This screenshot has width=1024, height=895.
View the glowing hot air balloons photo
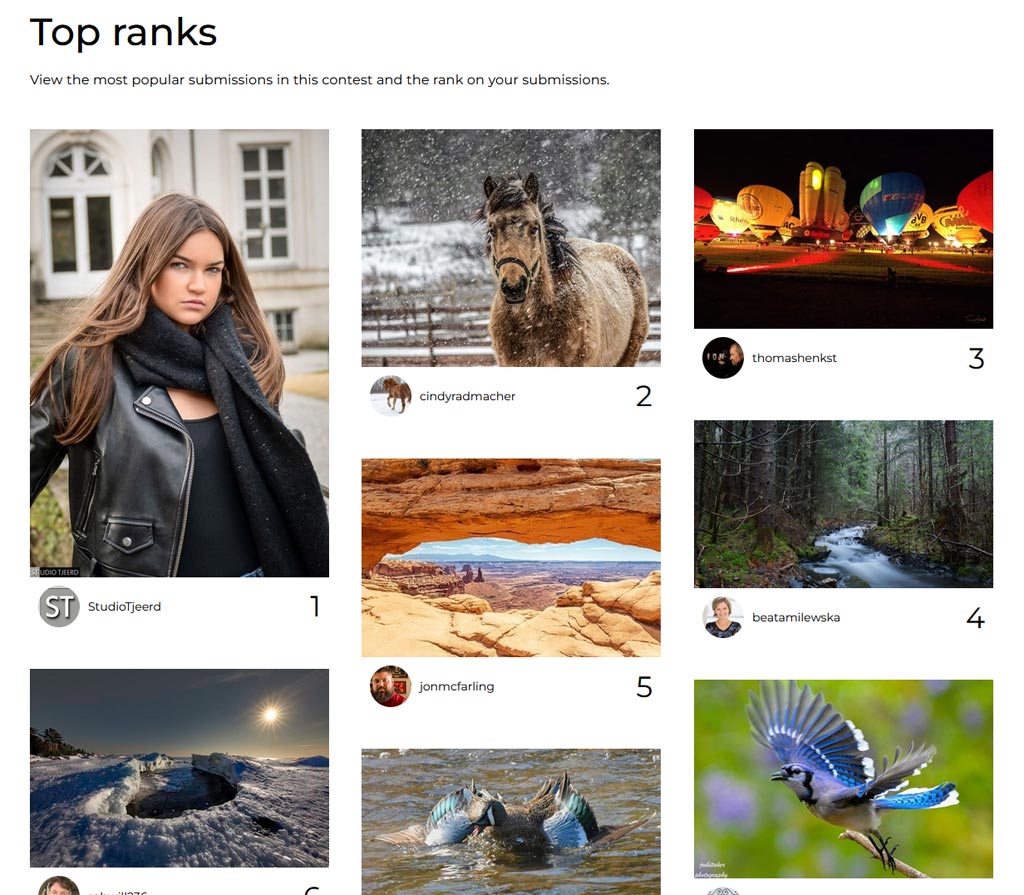[844, 229]
